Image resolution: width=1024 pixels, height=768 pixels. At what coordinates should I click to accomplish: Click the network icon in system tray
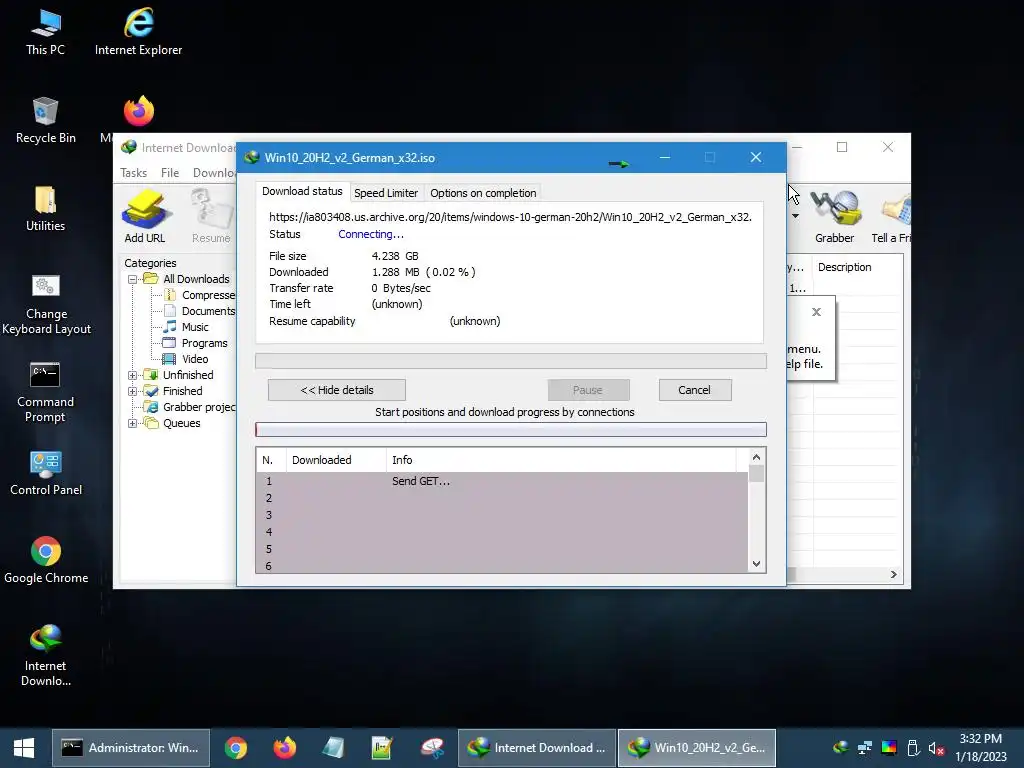[865, 748]
